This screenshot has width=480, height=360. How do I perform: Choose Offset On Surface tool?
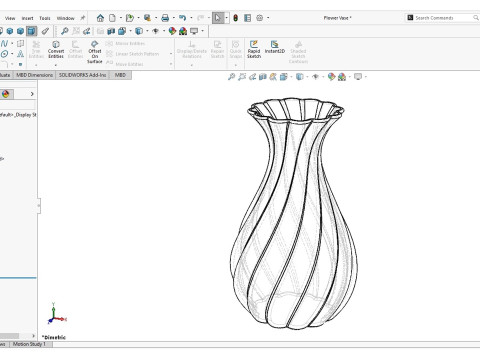click(95, 52)
